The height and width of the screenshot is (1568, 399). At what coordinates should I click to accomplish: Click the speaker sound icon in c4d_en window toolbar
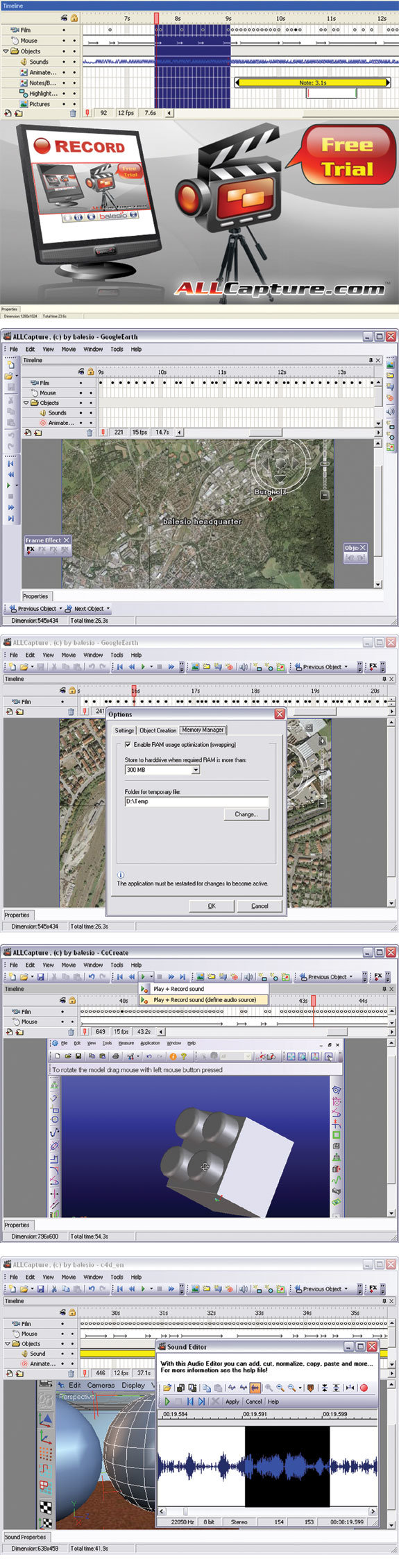[x=243, y=1289]
